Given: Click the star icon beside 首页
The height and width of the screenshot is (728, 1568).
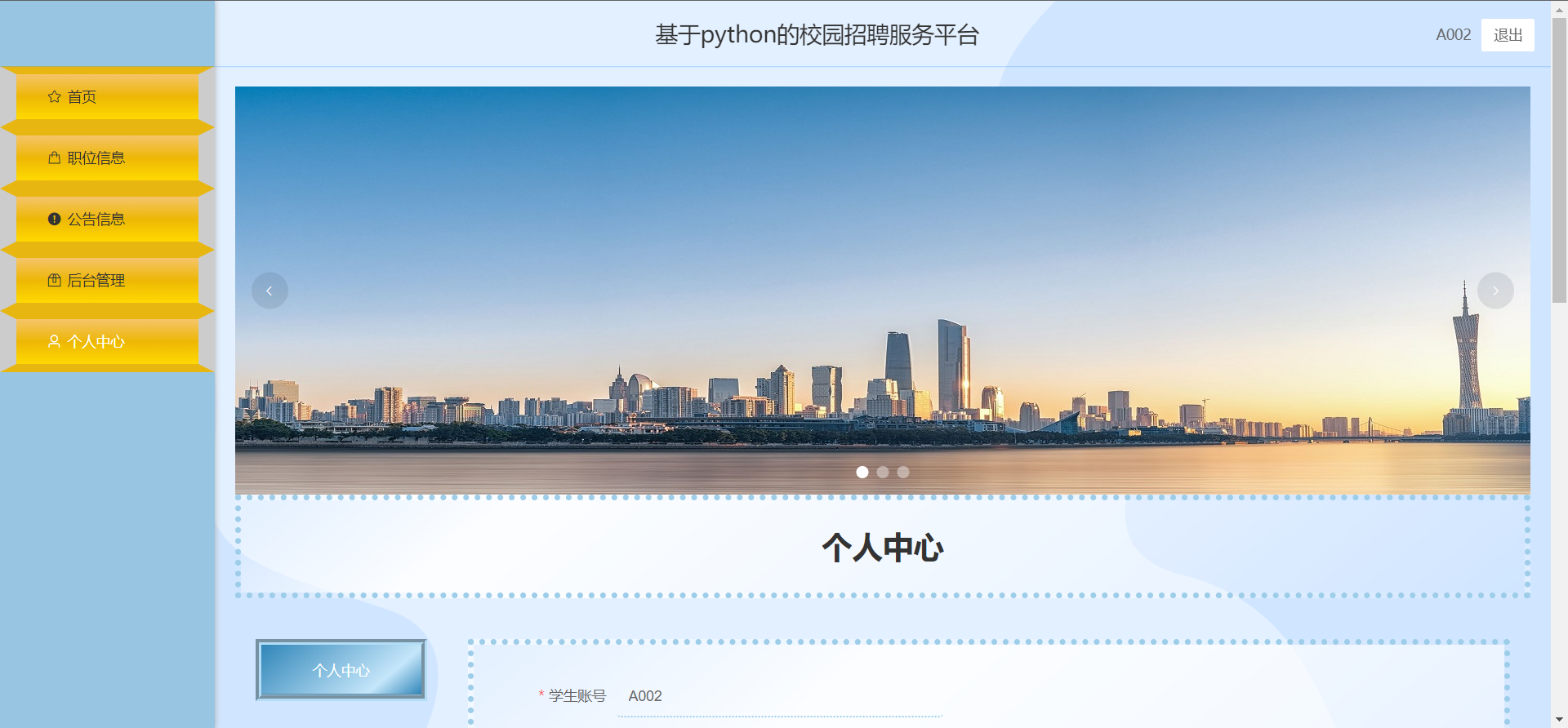Looking at the screenshot, I should tap(54, 96).
